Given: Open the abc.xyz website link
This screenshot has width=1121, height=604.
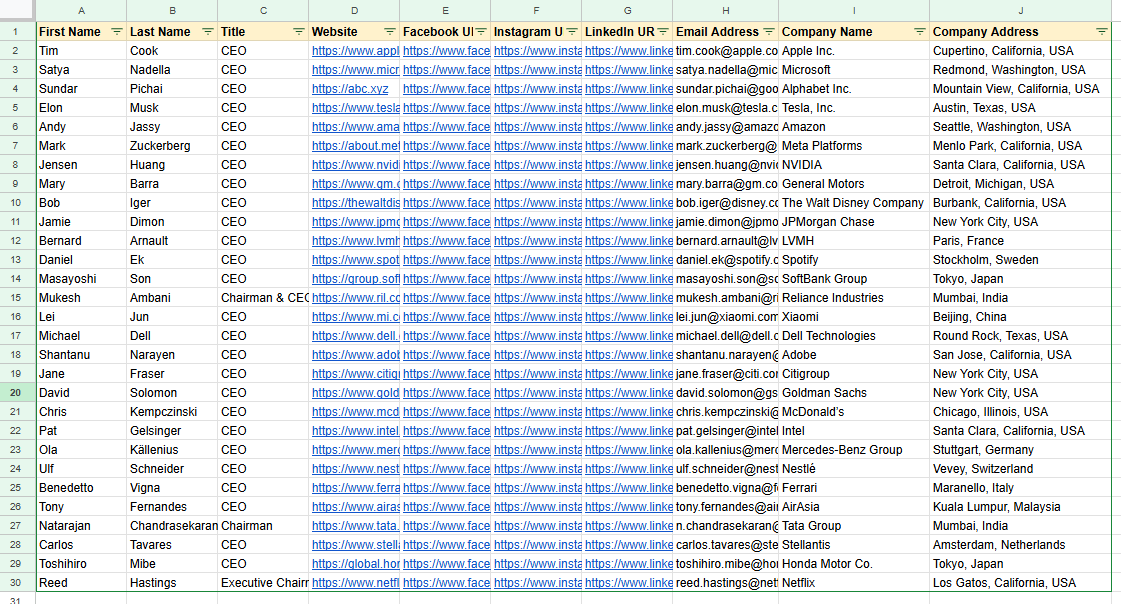Looking at the screenshot, I should (x=350, y=89).
